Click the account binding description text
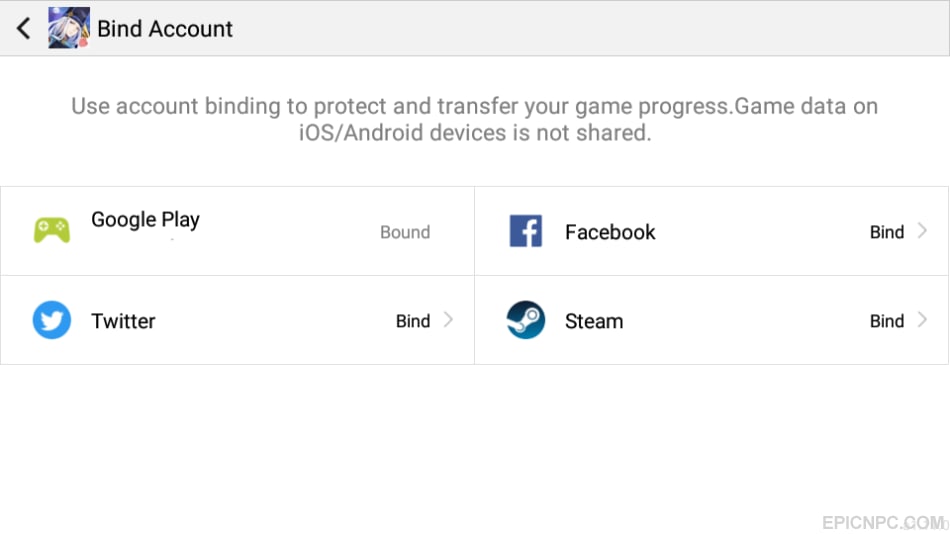The image size is (950, 534). point(475,119)
